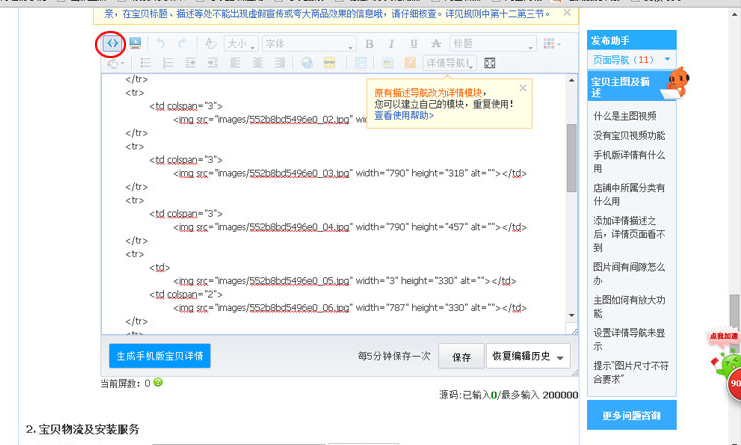
Task: Open the 手机版详情有什么用 help link
Action: tap(629, 162)
